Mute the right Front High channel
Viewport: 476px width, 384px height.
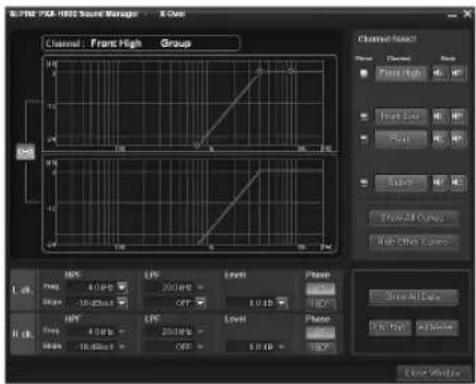coord(458,73)
